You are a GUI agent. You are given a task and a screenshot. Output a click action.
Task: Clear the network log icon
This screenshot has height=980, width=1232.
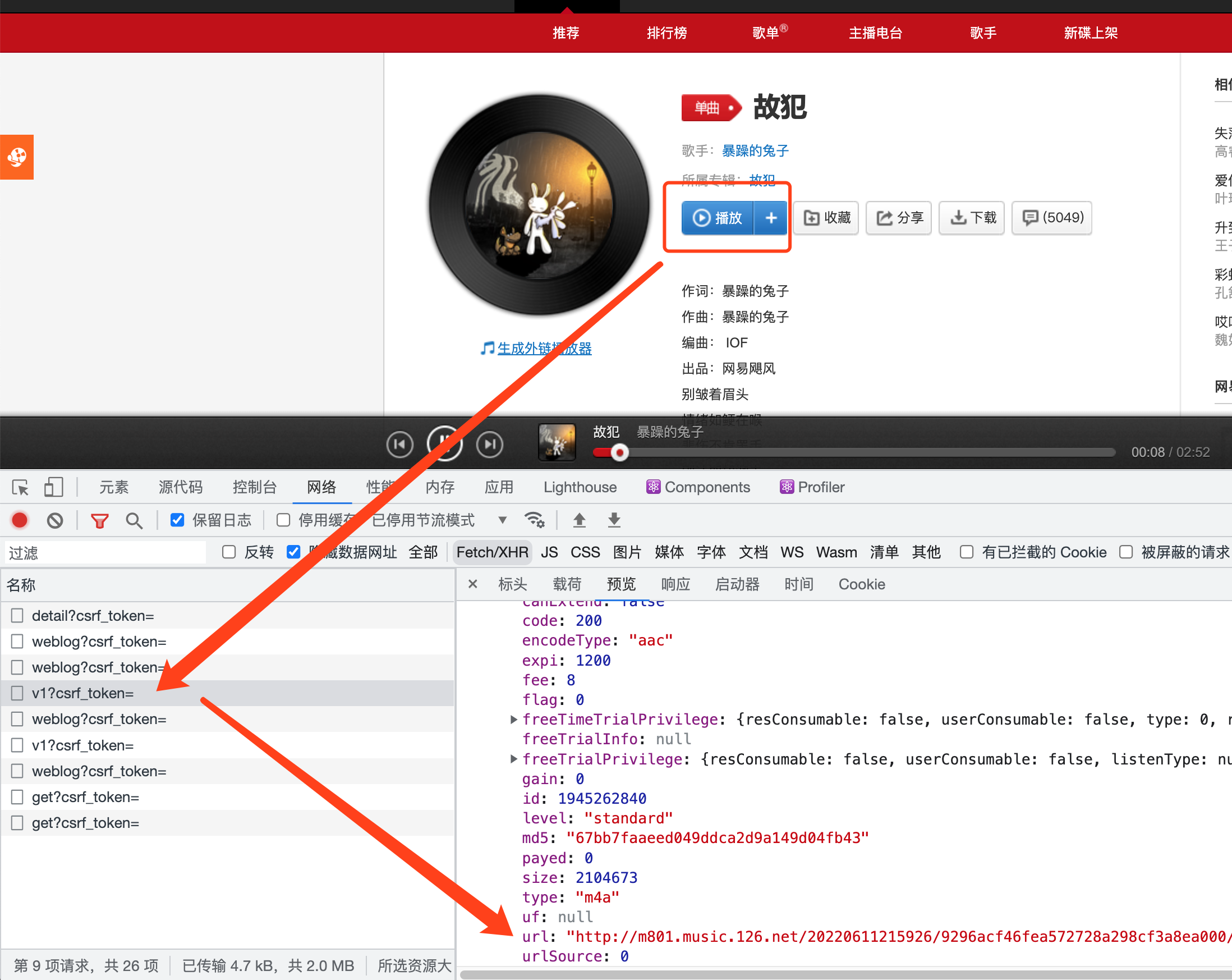tap(55, 520)
